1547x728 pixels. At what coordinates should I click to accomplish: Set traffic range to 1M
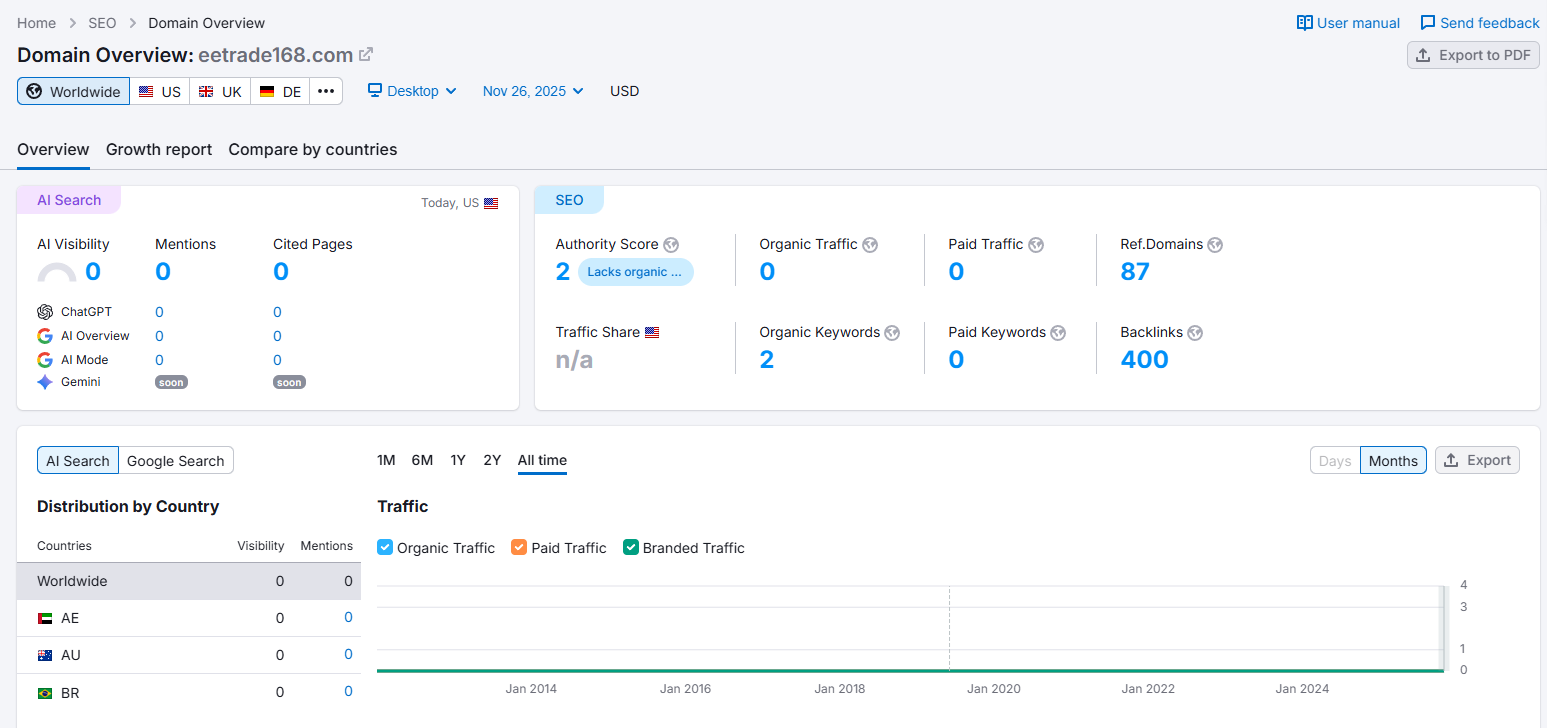[x=386, y=460]
